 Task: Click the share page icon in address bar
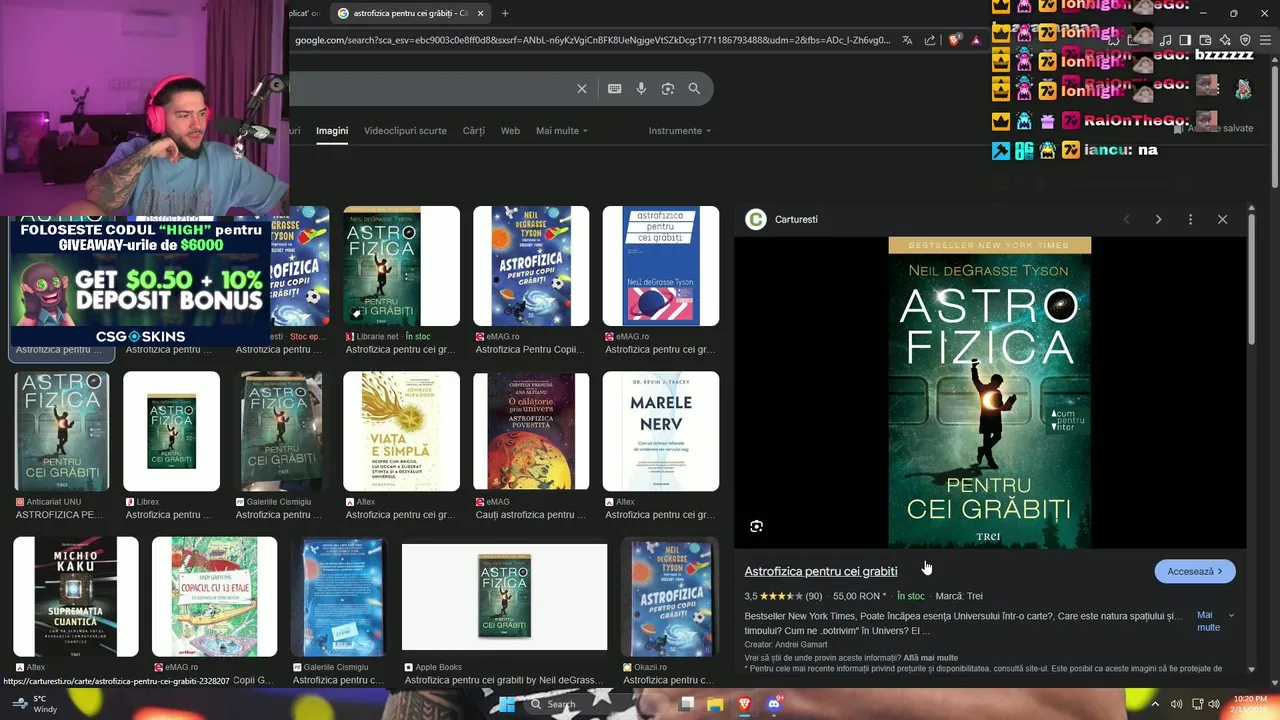click(x=930, y=40)
